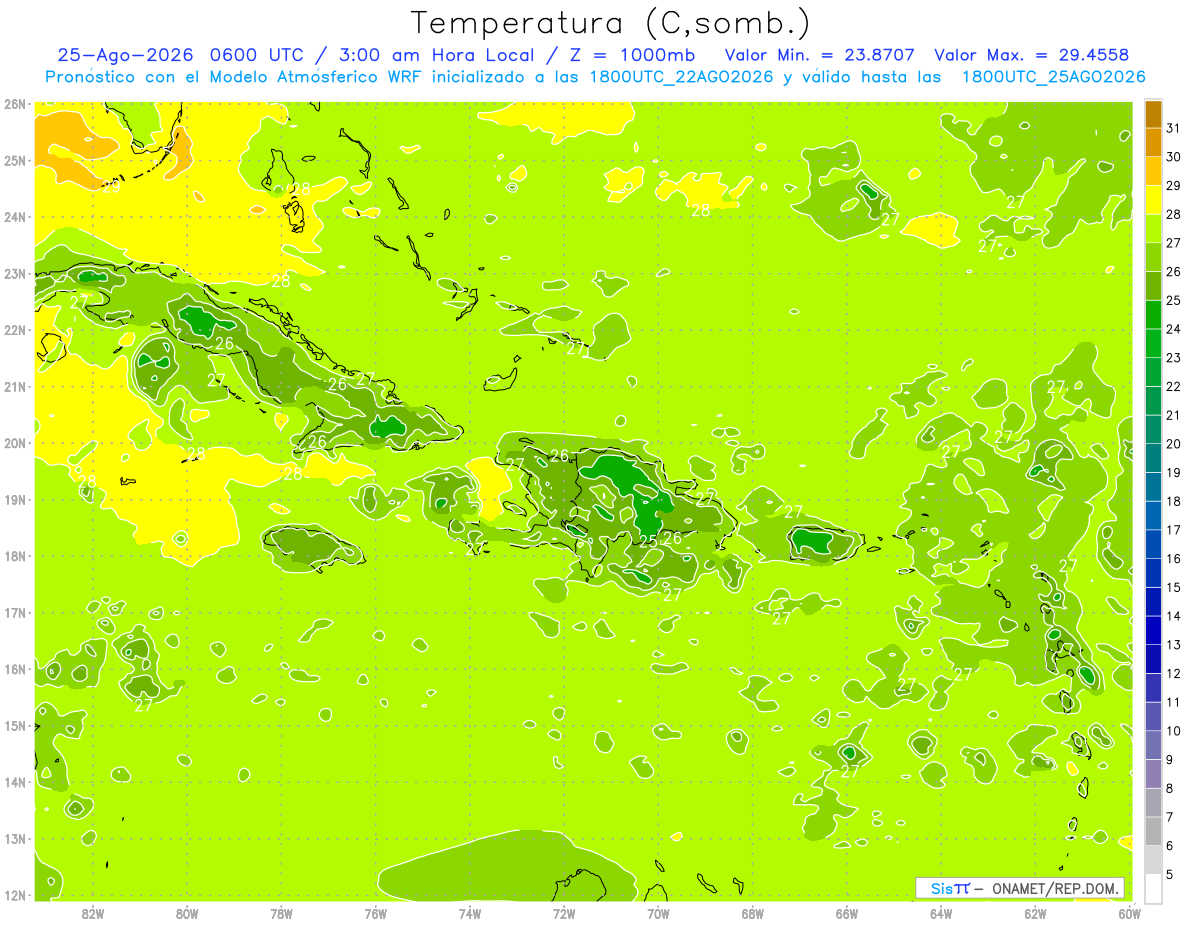The image size is (1200, 927).
Task: Click the longitude axis label "72W"
Action: point(564,913)
